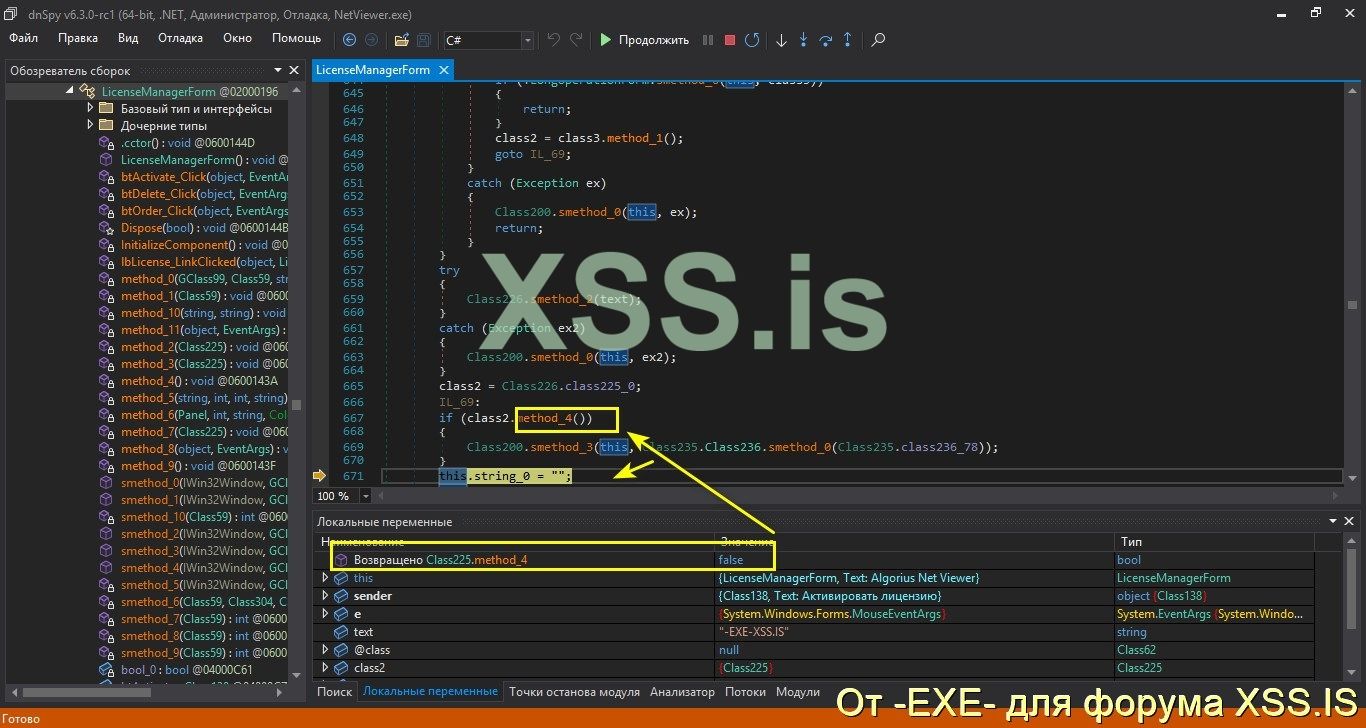Viewport: 1366px width, 728px height.
Task: Close the LicenseManagerForm editor tab
Action: tap(444, 70)
